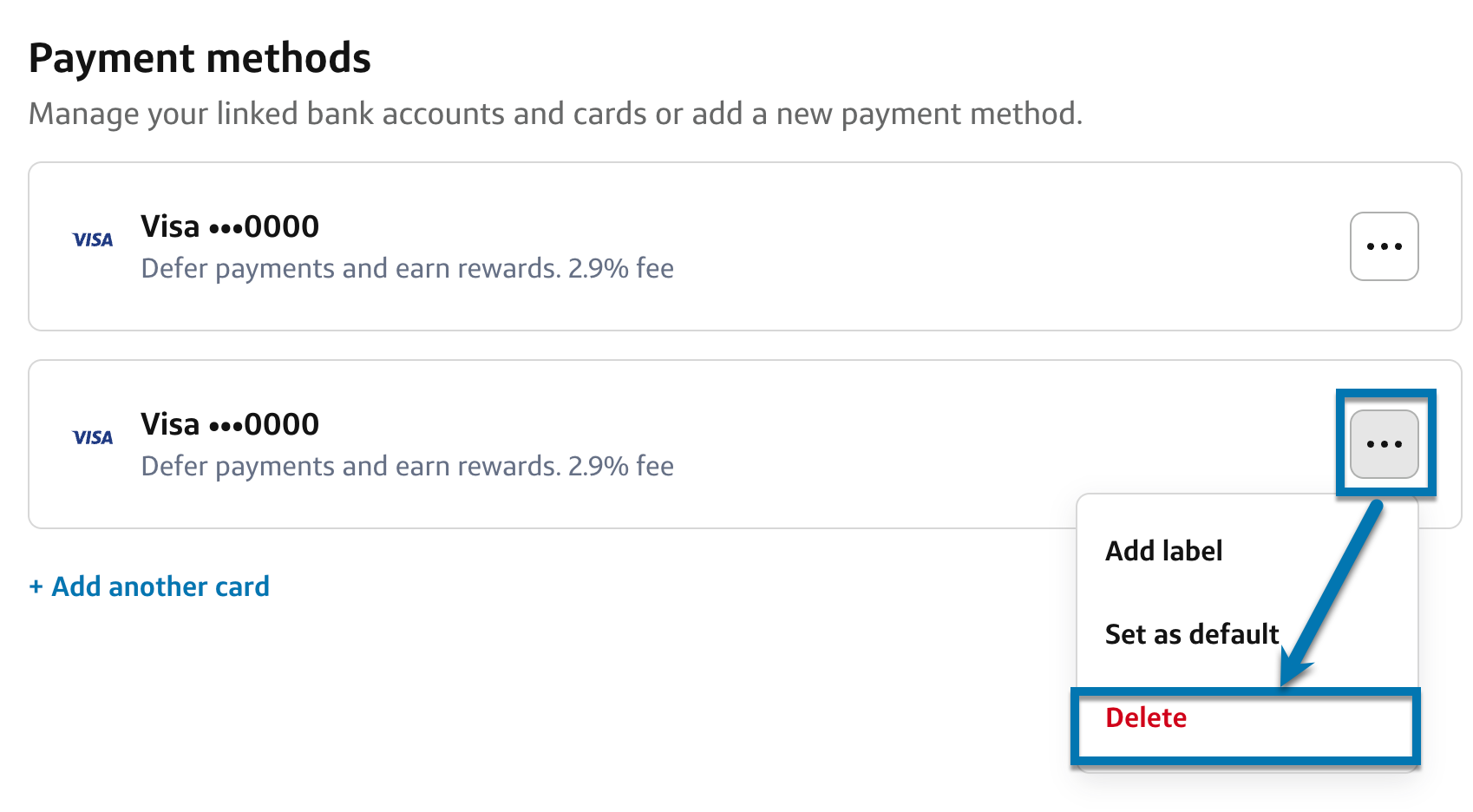Click the Payment methods heading
This screenshot has width=1473, height=812.
[x=200, y=59]
